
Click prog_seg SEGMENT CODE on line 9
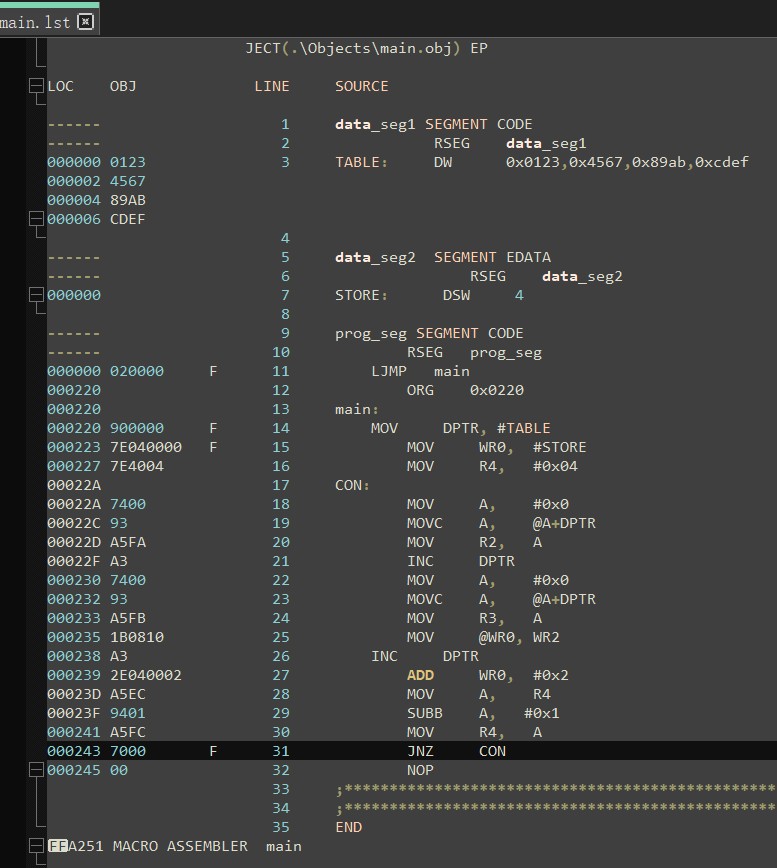(429, 333)
